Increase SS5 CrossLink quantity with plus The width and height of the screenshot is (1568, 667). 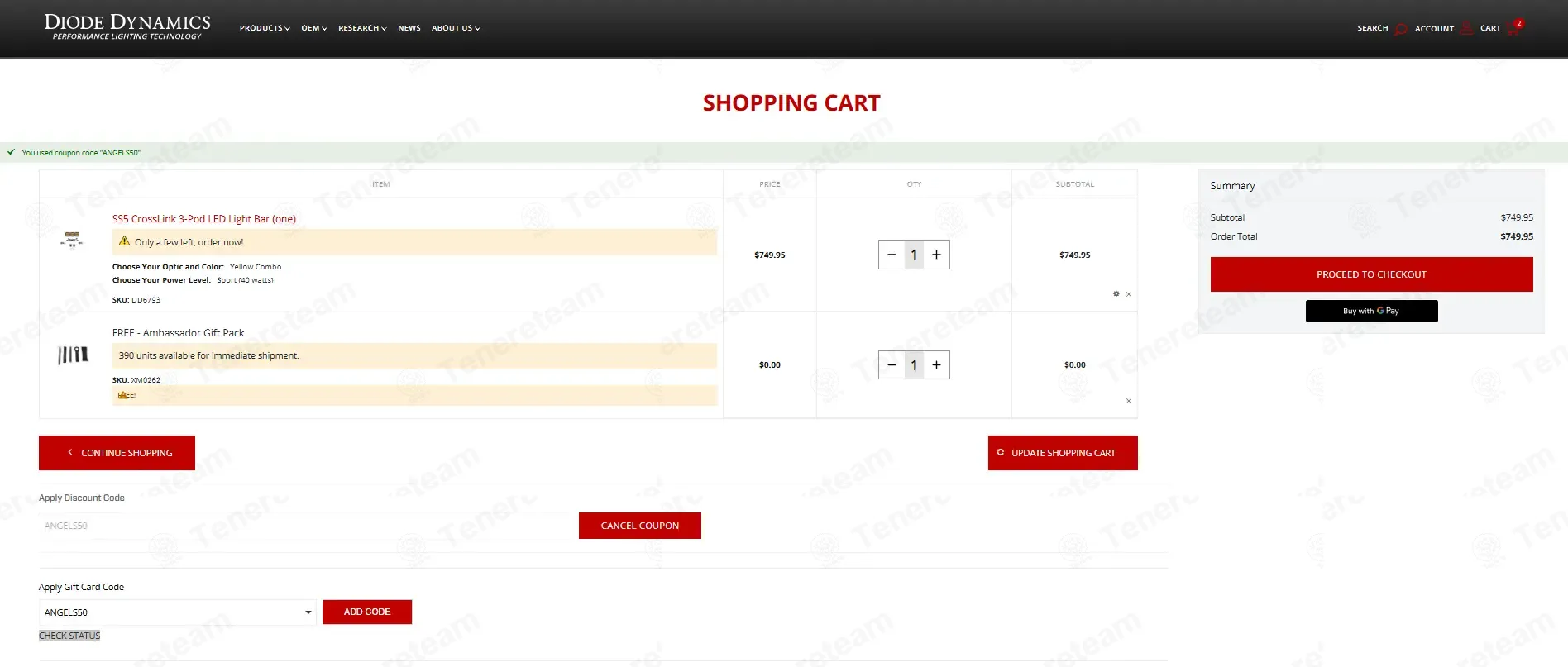[x=936, y=255]
